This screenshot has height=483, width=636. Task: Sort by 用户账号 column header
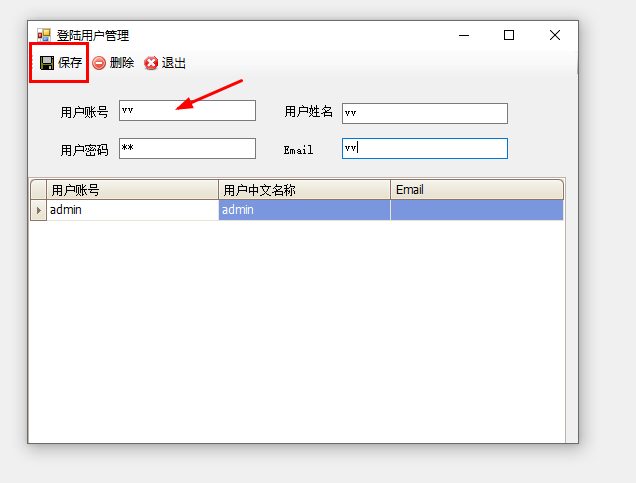coord(133,190)
